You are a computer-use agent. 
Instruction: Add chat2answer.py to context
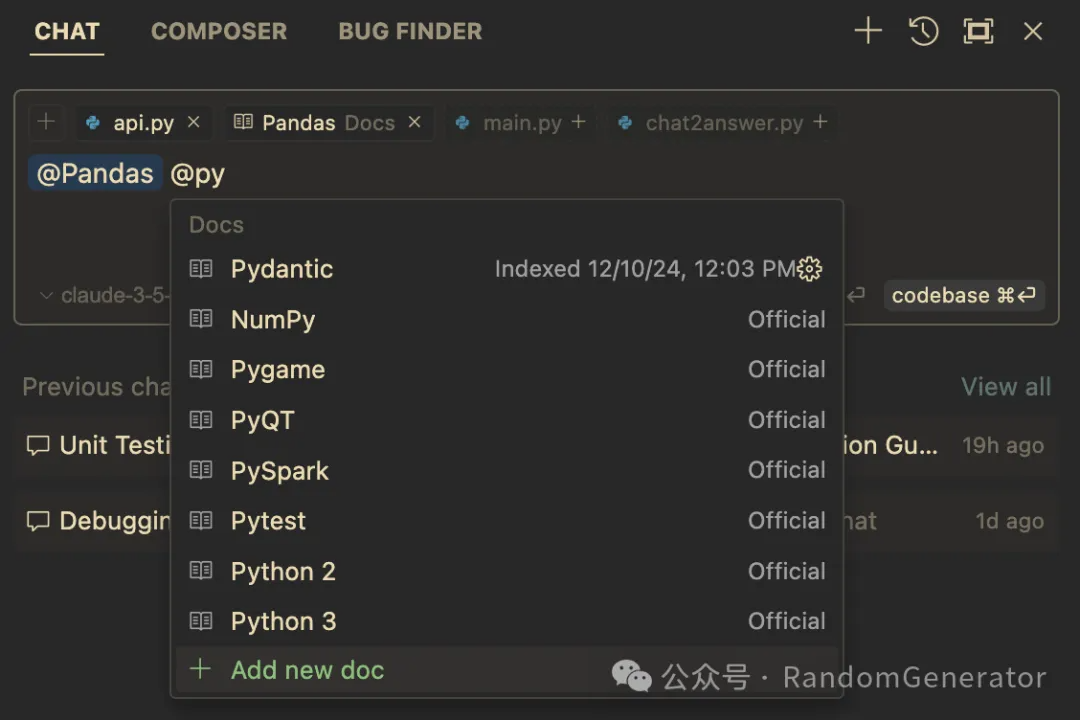820,122
